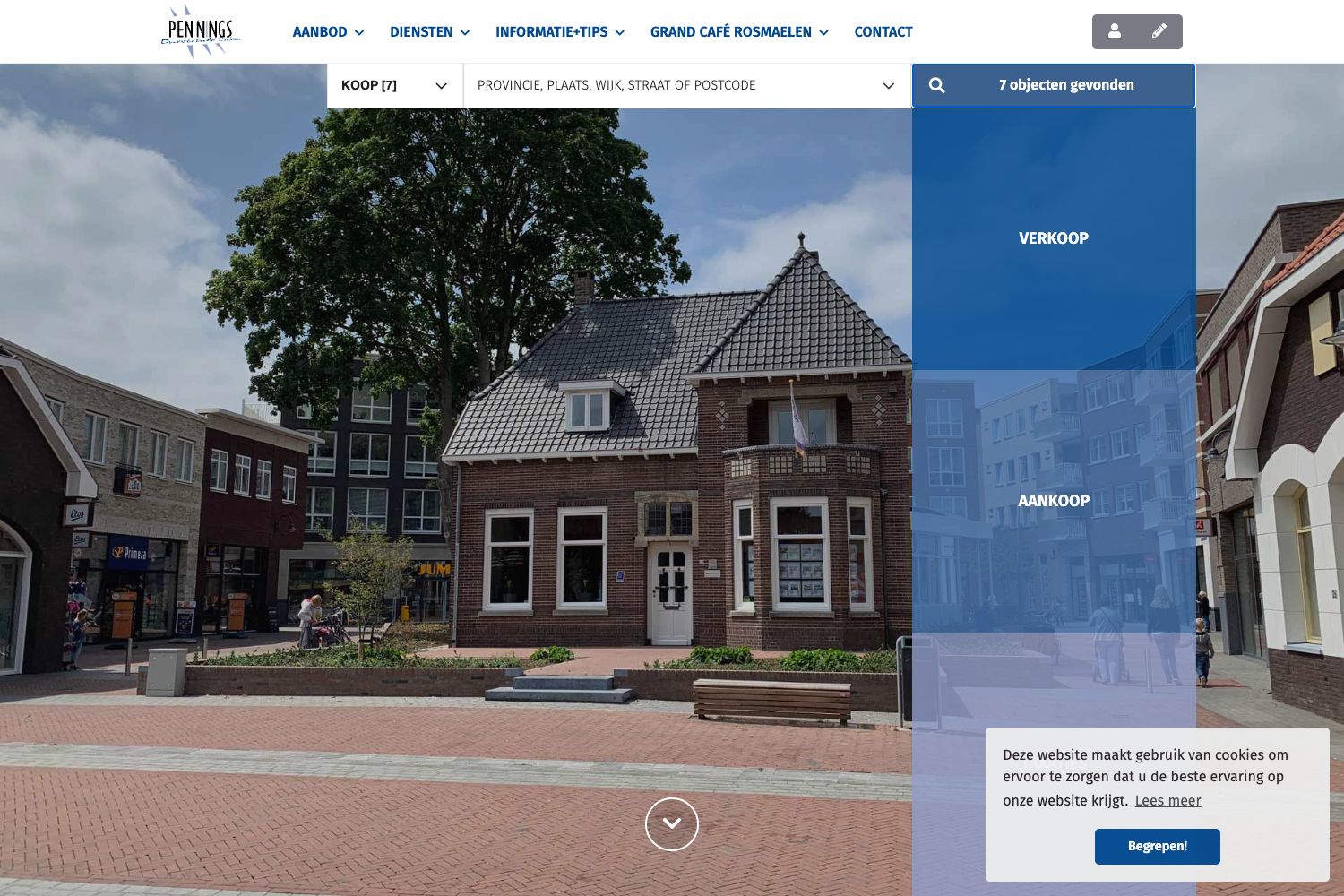This screenshot has width=1344, height=896.
Task: Click the pencil edit icon
Action: point(1159,31)
